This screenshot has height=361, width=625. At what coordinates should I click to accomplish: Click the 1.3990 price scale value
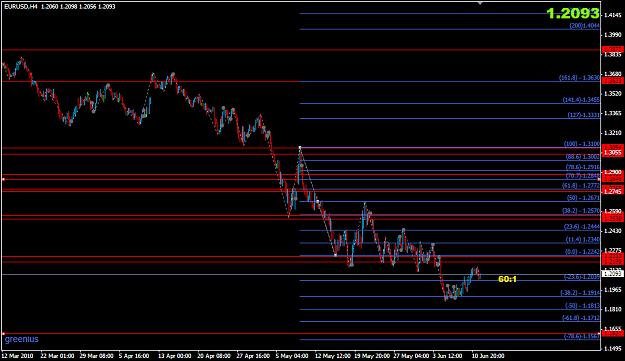click(613, 35)
